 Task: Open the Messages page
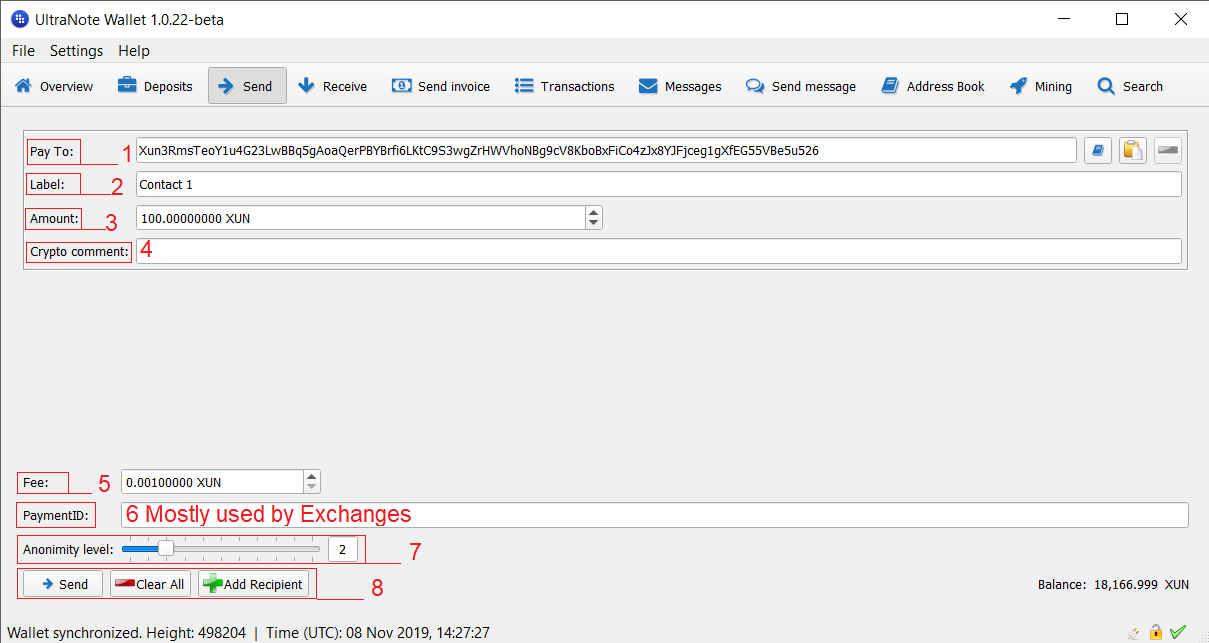point(680,86)
